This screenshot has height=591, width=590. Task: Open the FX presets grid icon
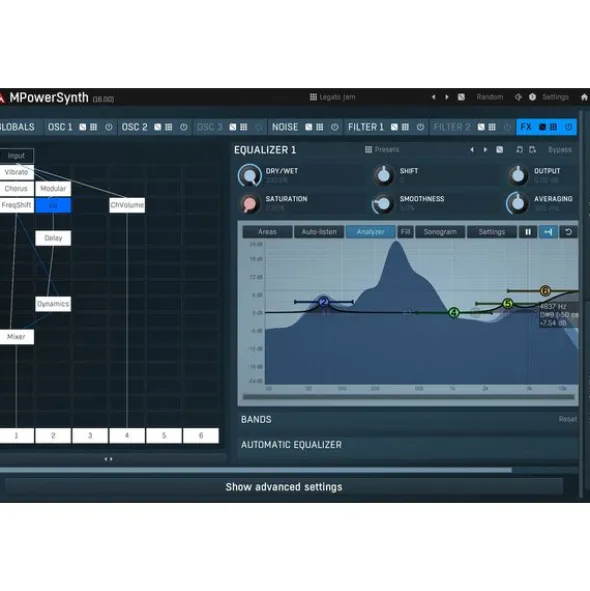pos(553,127)
